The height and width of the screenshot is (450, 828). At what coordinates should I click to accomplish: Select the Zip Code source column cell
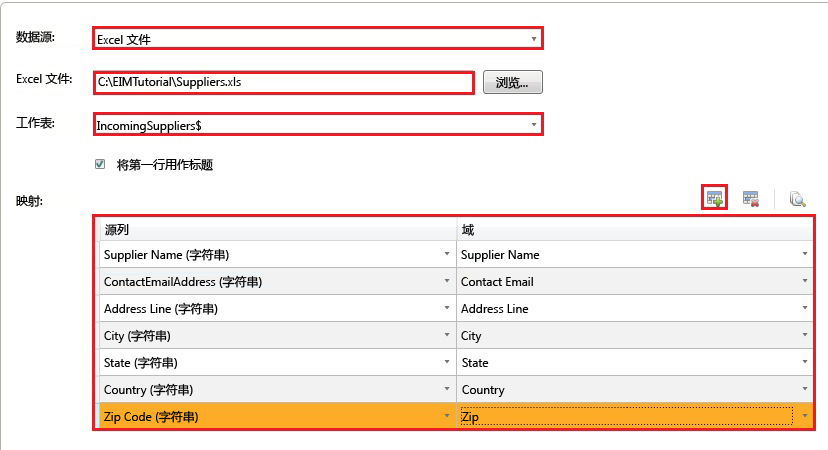pyautogui.click(x=270, y=416)
